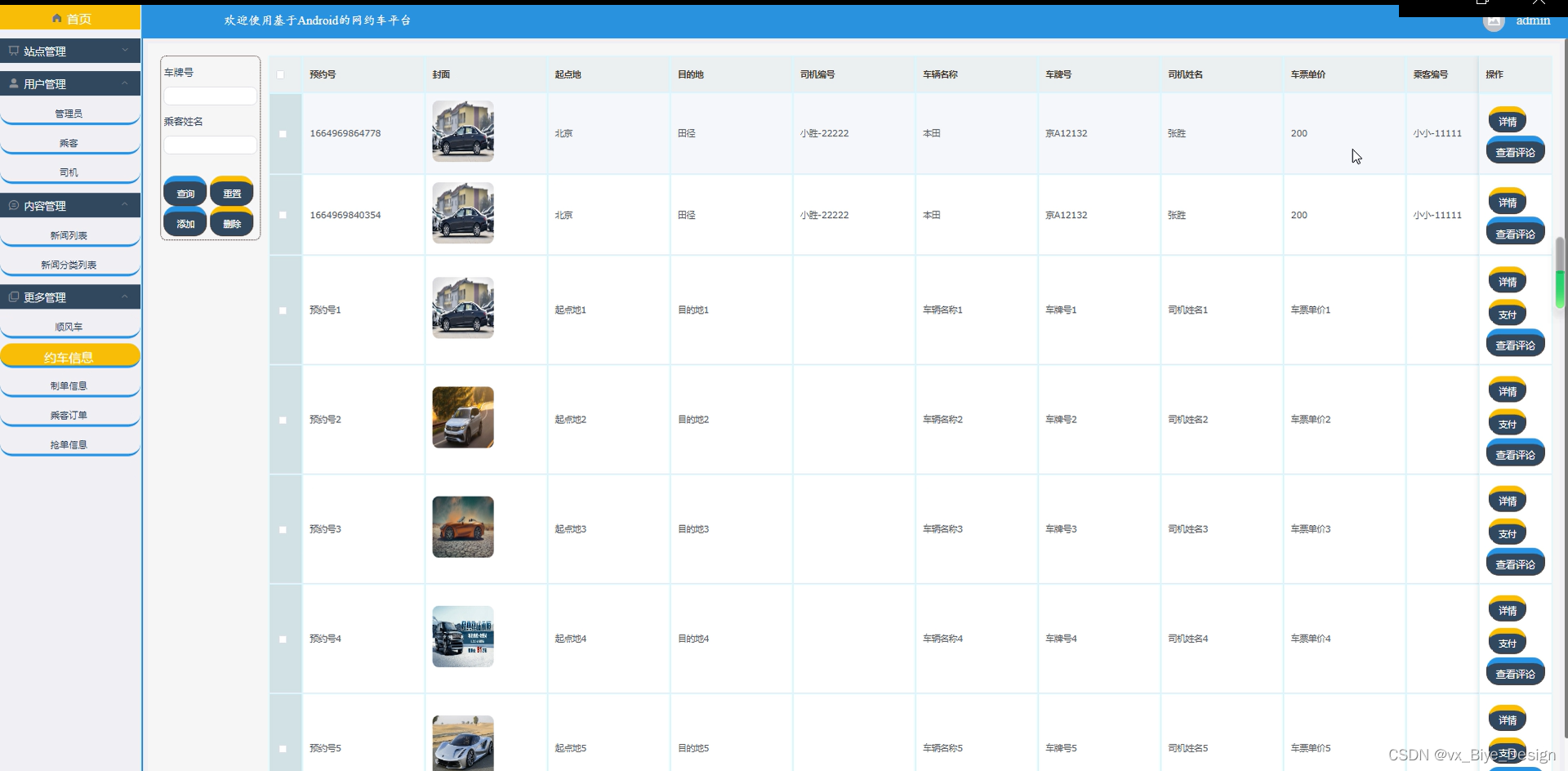Go to 顺风车 menu item
The width and height of the screenshot is (1568, 771).
point(69,327)
